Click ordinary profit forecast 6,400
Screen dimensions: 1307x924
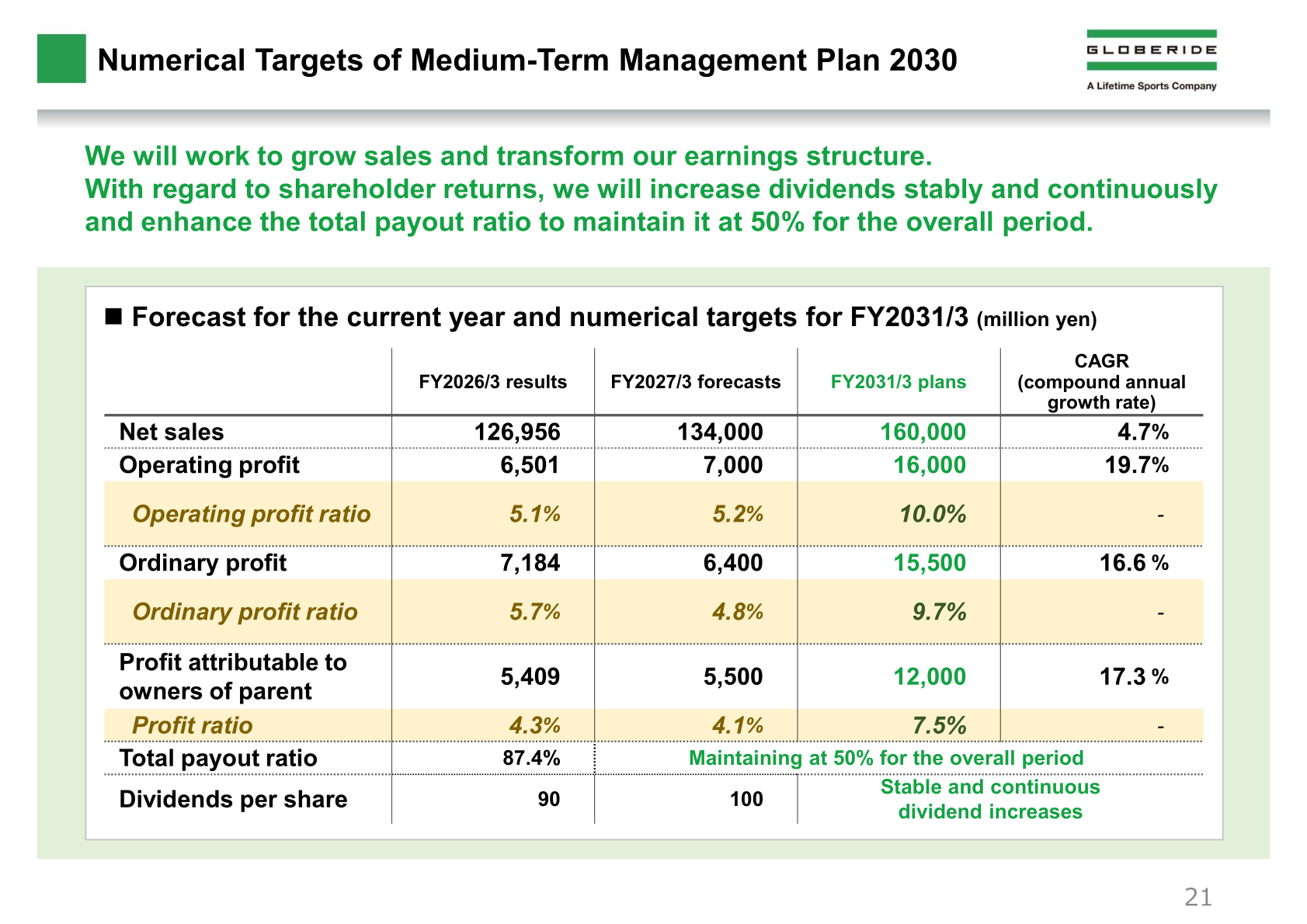732,563
